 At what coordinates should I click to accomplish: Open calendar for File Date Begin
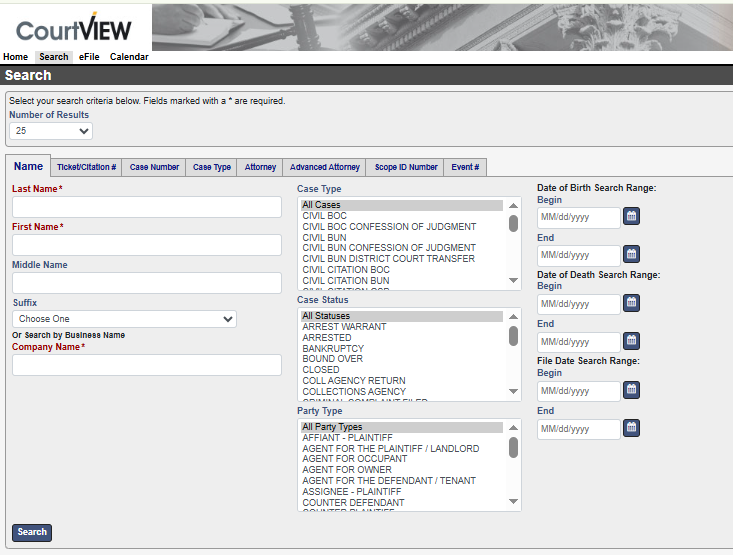[x=631, y=390]
